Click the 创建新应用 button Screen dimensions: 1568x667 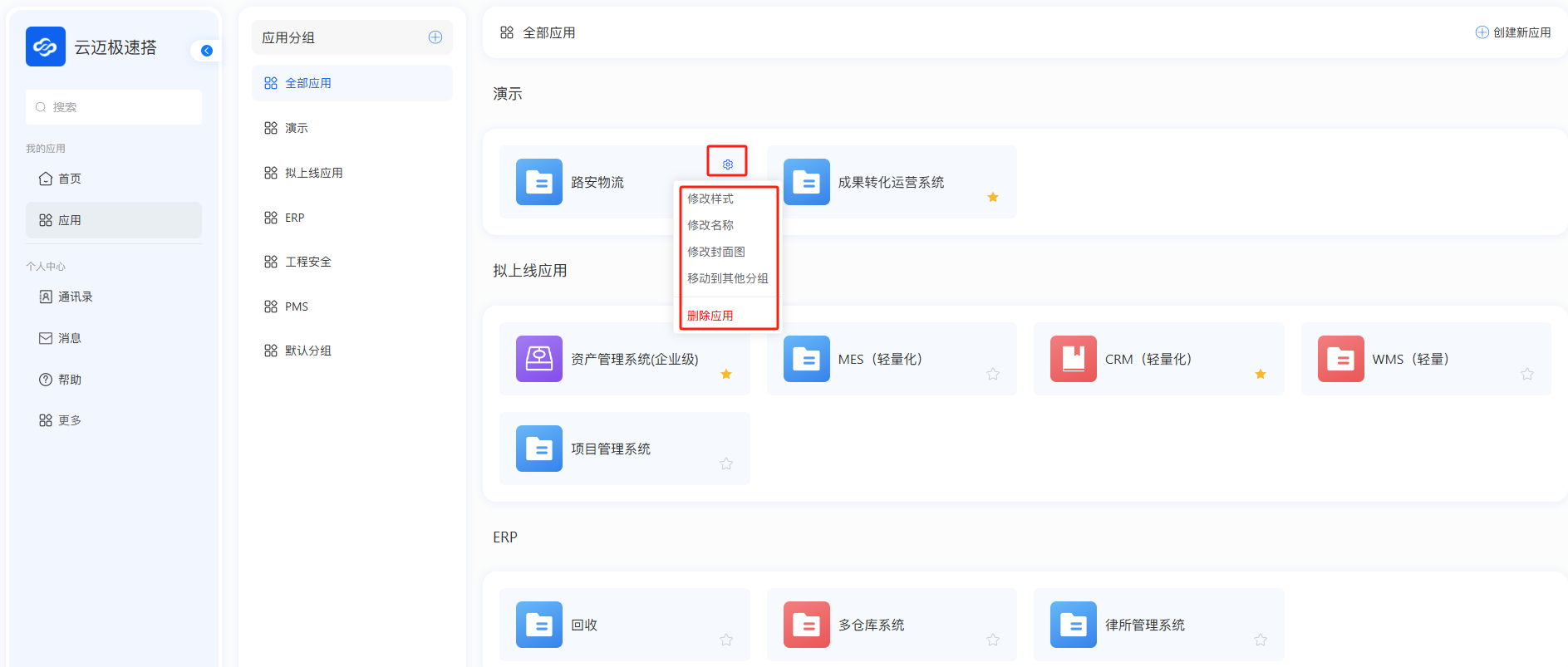click(1513, 32)
